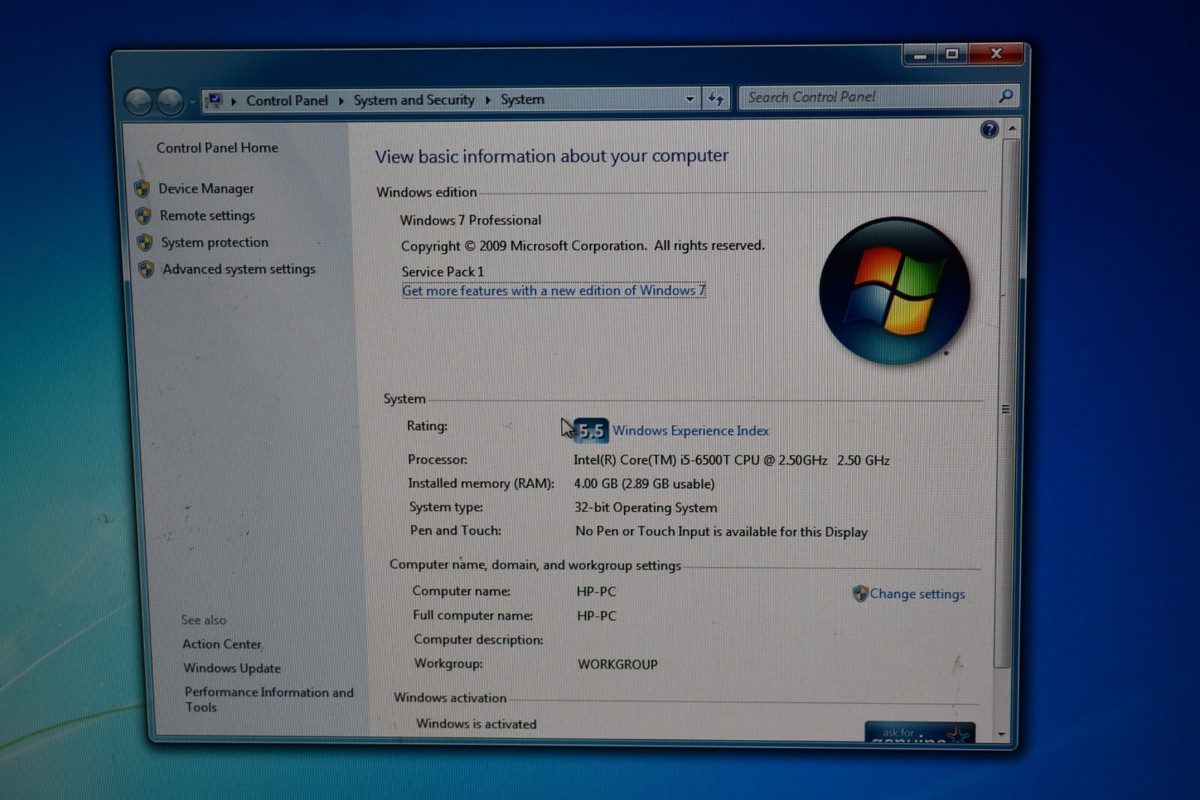Open Windows Update under See also
This screenshot has height=800, width=1200.
pyautogui.click(x=231, y=668)
